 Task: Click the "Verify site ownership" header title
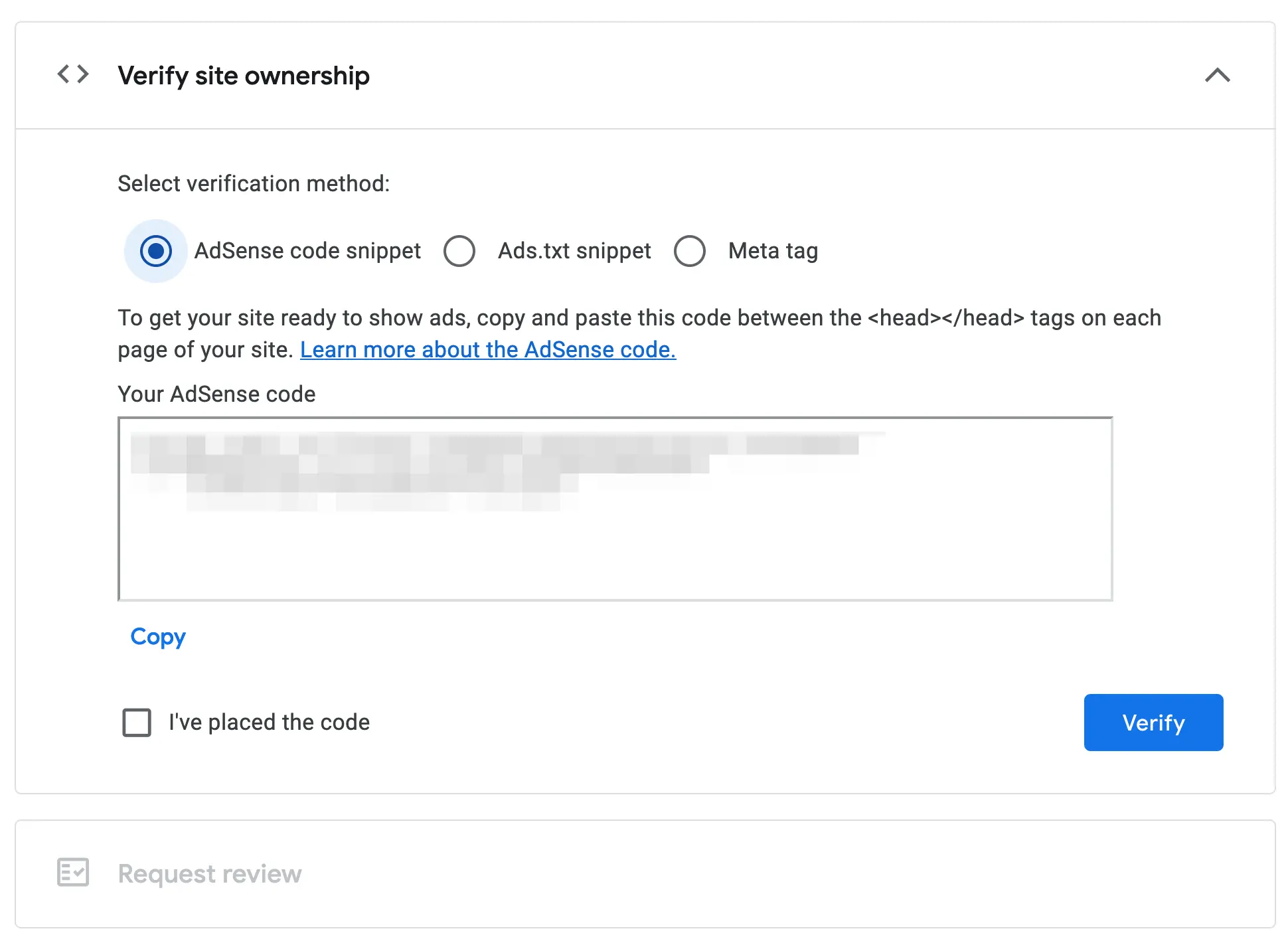[x=244, y=76]
